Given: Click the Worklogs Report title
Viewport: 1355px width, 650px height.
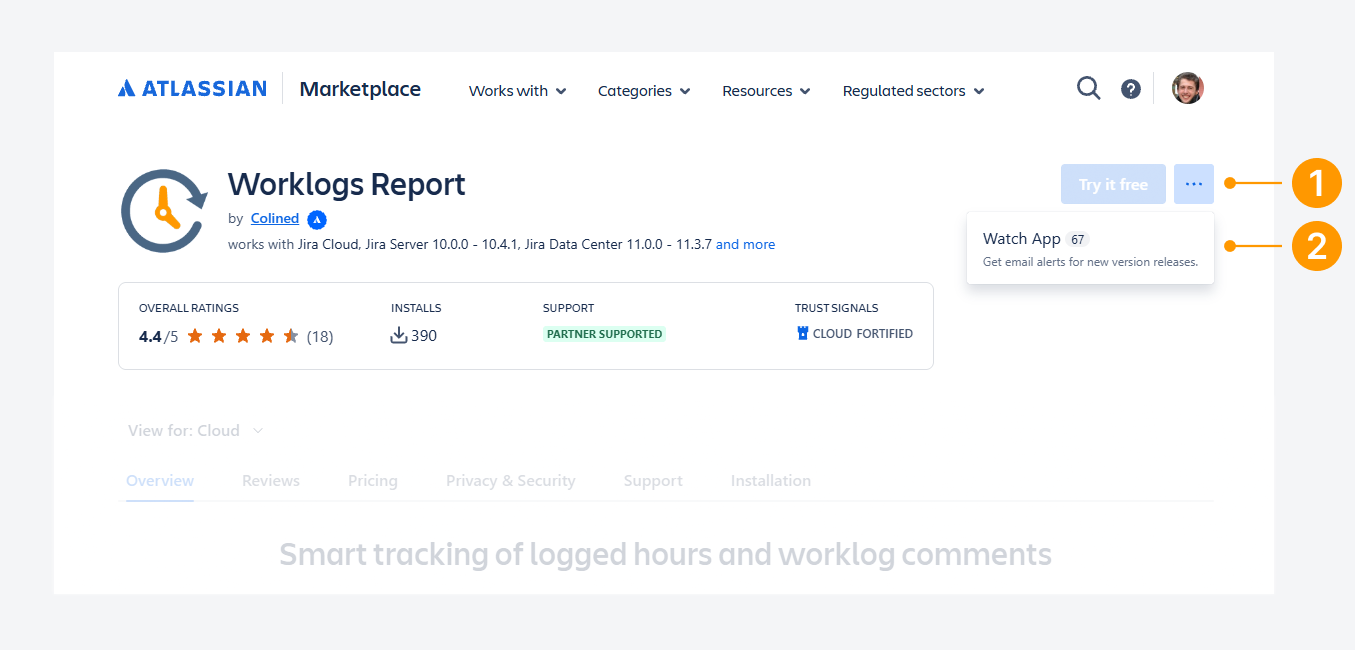Looking at the screenshot, I should [347, 185].
